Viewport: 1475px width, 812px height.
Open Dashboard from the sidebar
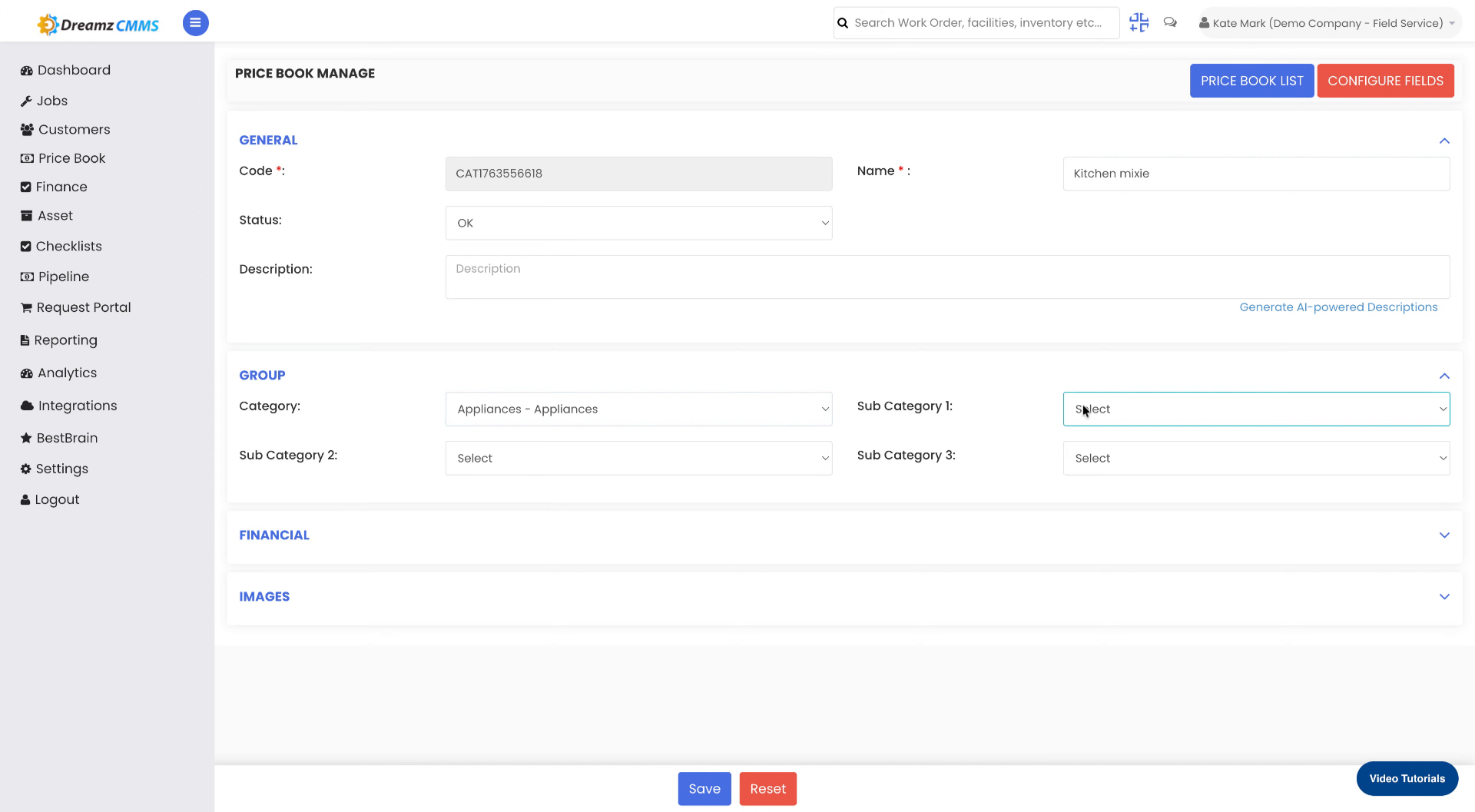point(74,70)
